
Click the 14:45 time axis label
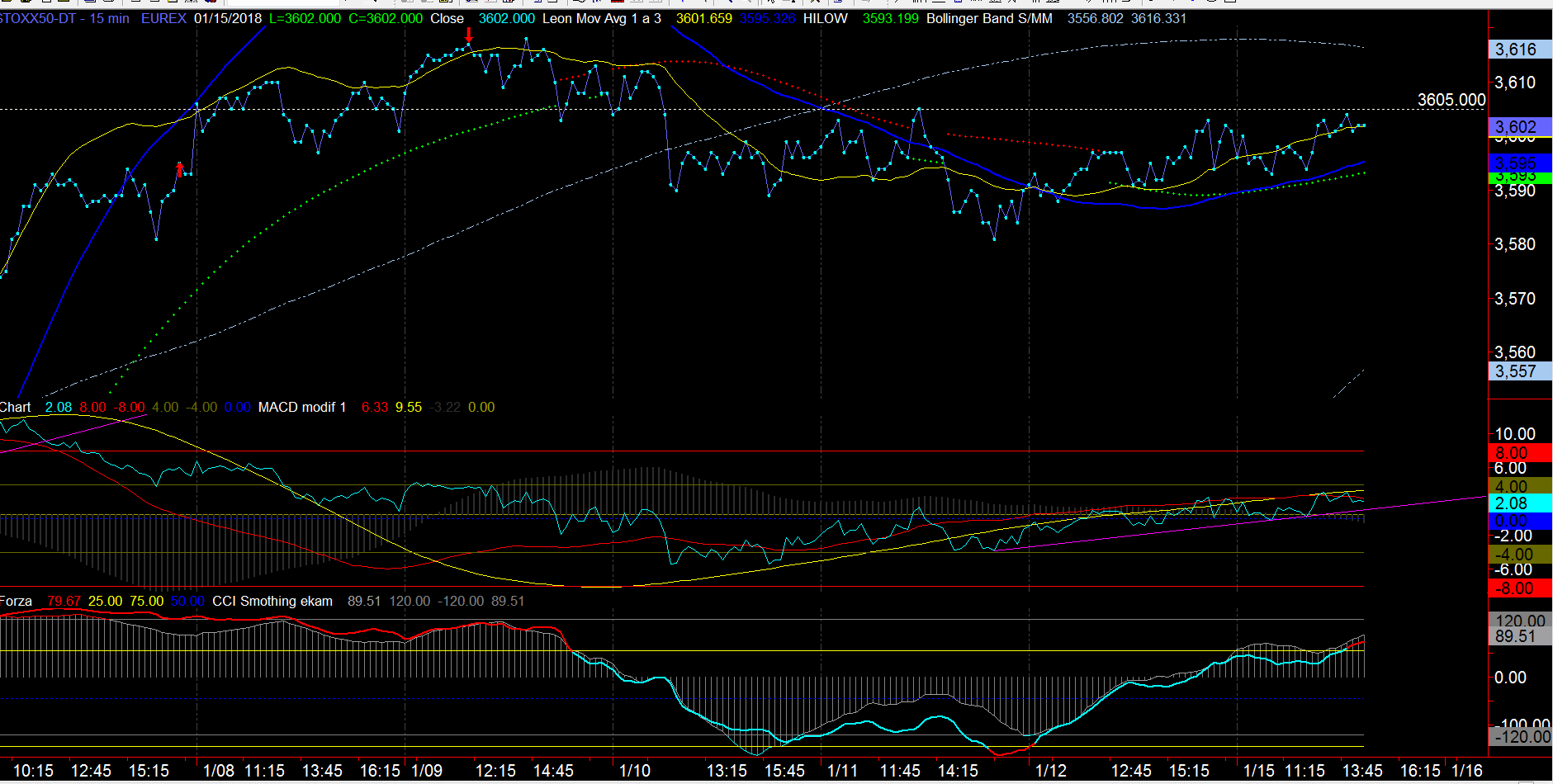(x=553, y=771)
